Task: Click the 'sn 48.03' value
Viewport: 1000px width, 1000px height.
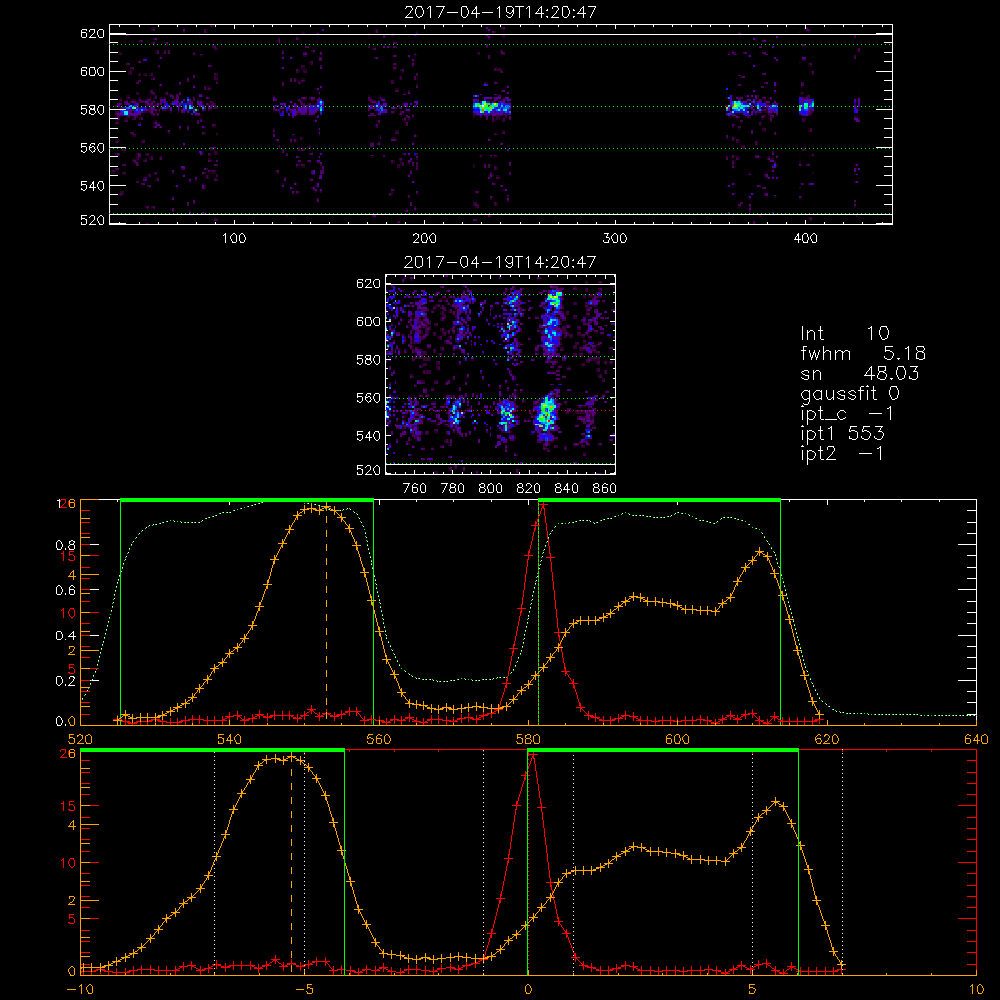Action: coord(860,373)
